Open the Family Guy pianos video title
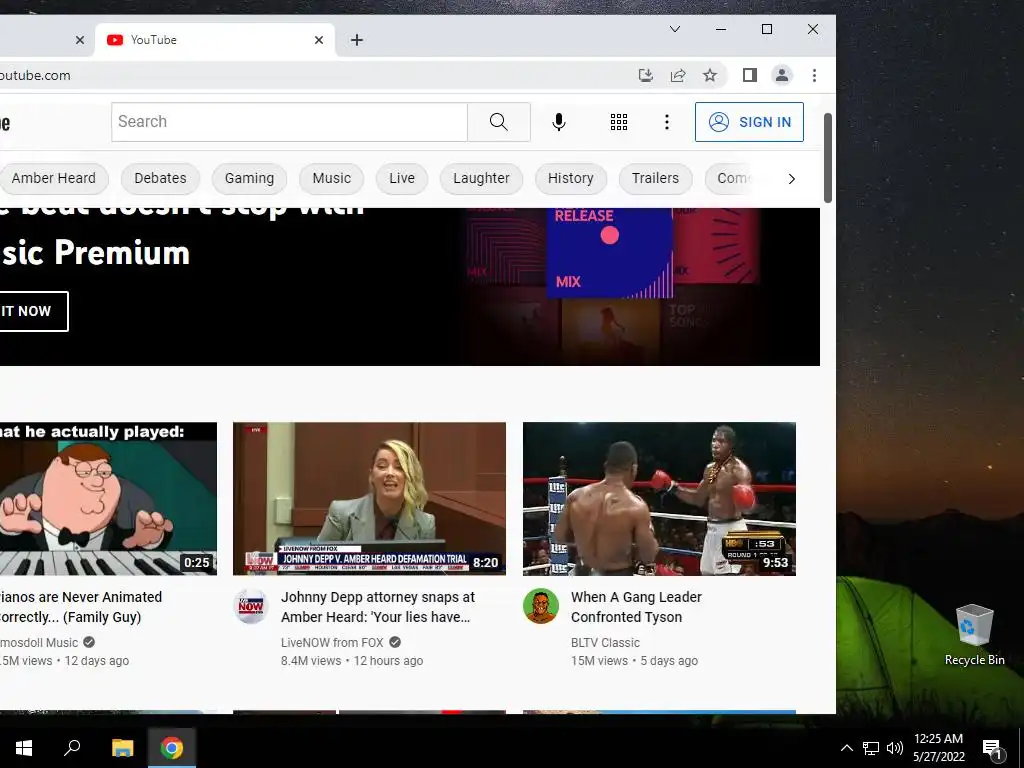Viewport: 1024px width, 768px height. pyautogui.click(x=80, y=607)
